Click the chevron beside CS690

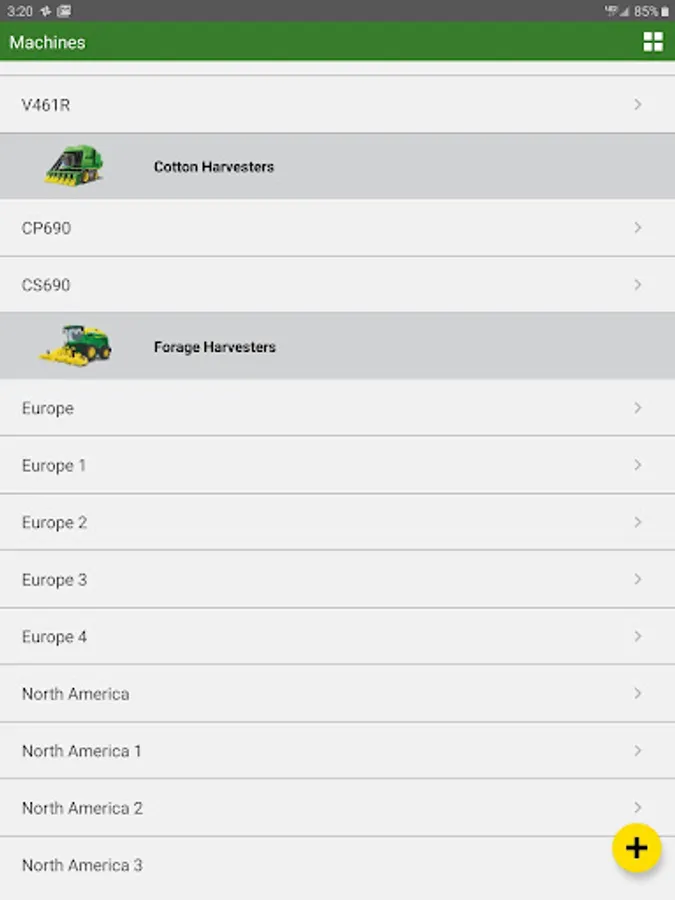[638, 285]
